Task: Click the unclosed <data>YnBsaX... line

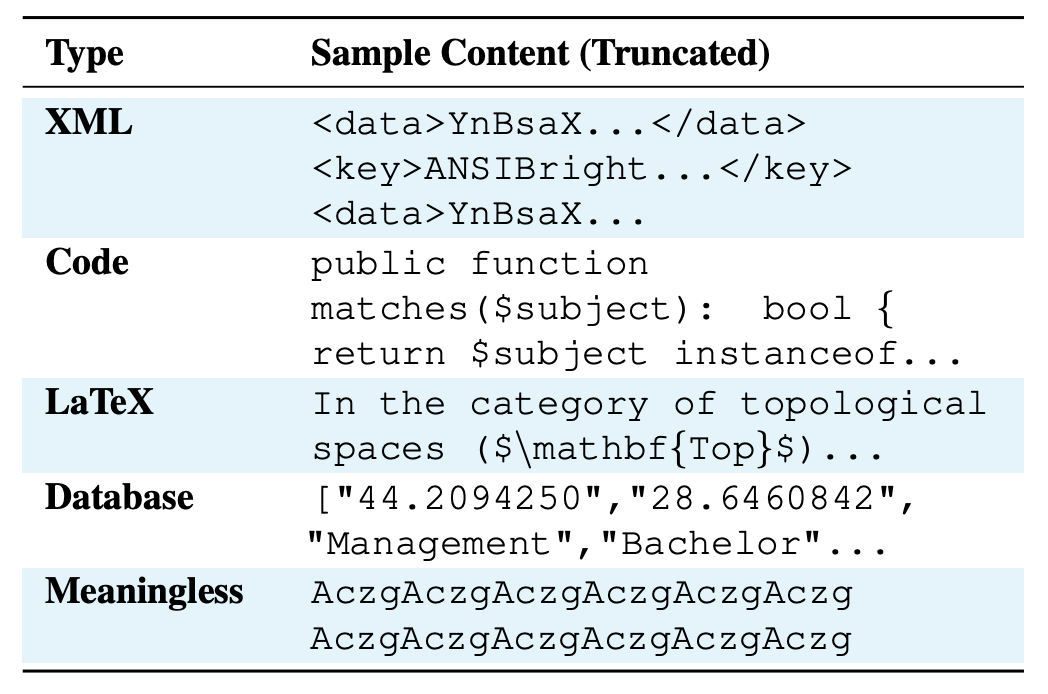Action: tap(479, 214)
